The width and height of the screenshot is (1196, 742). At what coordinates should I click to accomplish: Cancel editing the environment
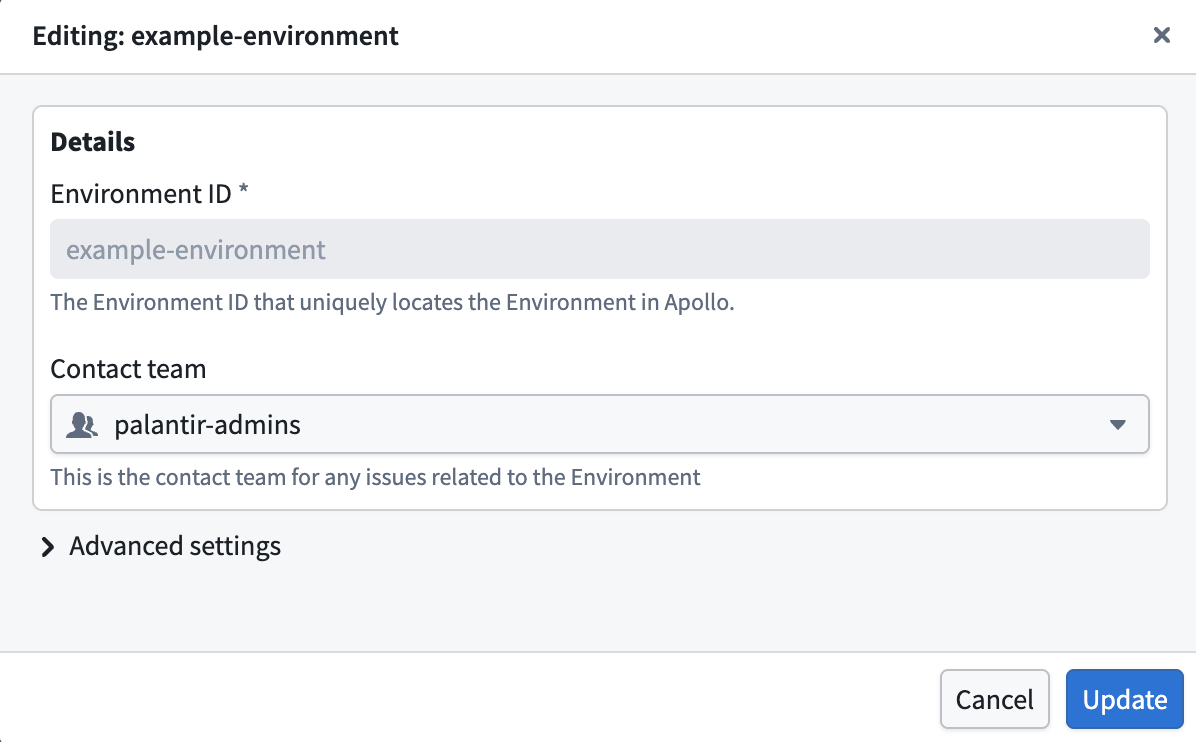click(995, 699)
